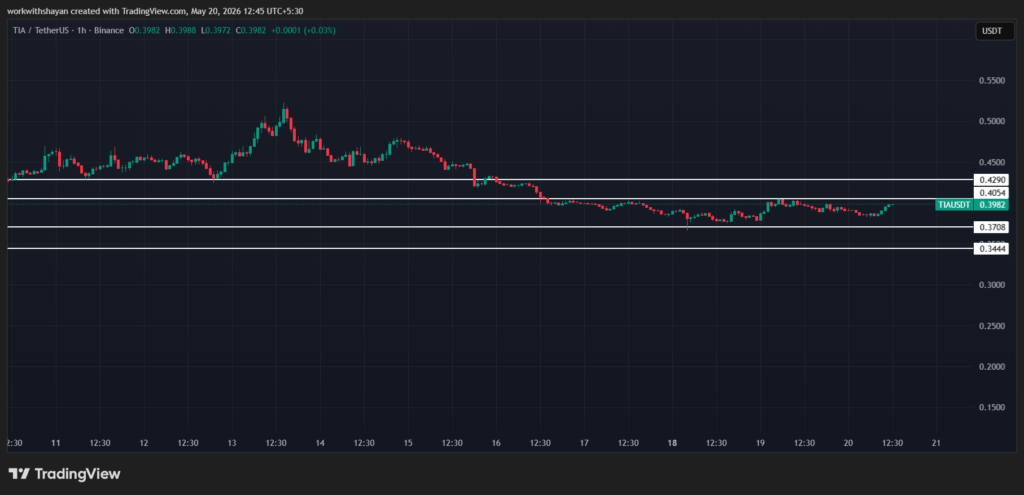1024x495 pixels.
Task: Select the horizontal line at 0.4290
Action: [490, 179]
